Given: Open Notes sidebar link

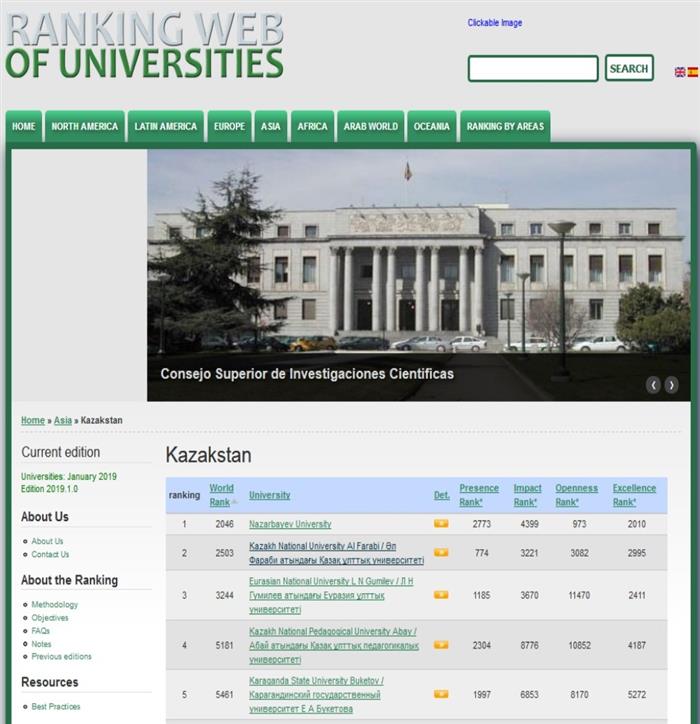Looking at the screenshot, I should (x=41, y=644).
